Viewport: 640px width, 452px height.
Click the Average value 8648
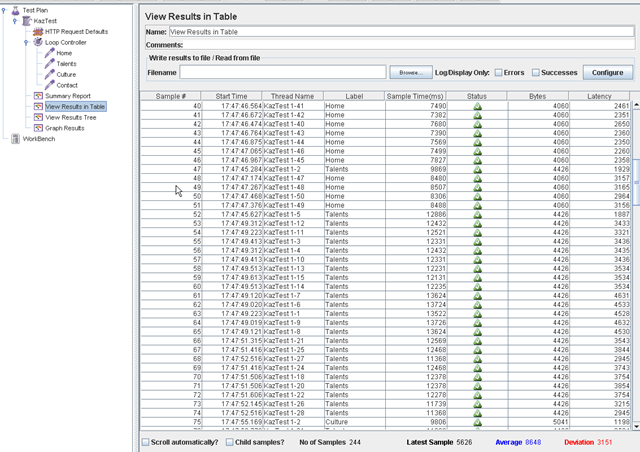click(x=533, y=442)
